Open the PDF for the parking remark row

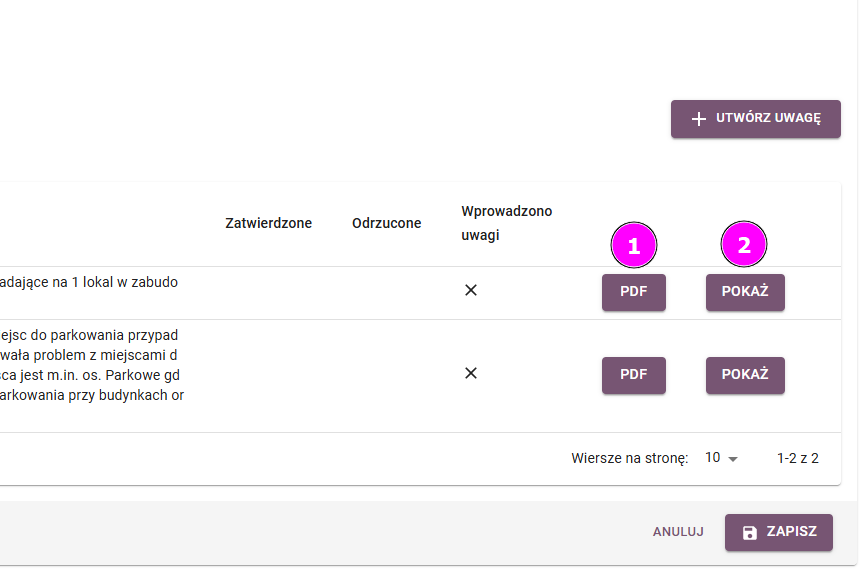(x=633, y=375)
